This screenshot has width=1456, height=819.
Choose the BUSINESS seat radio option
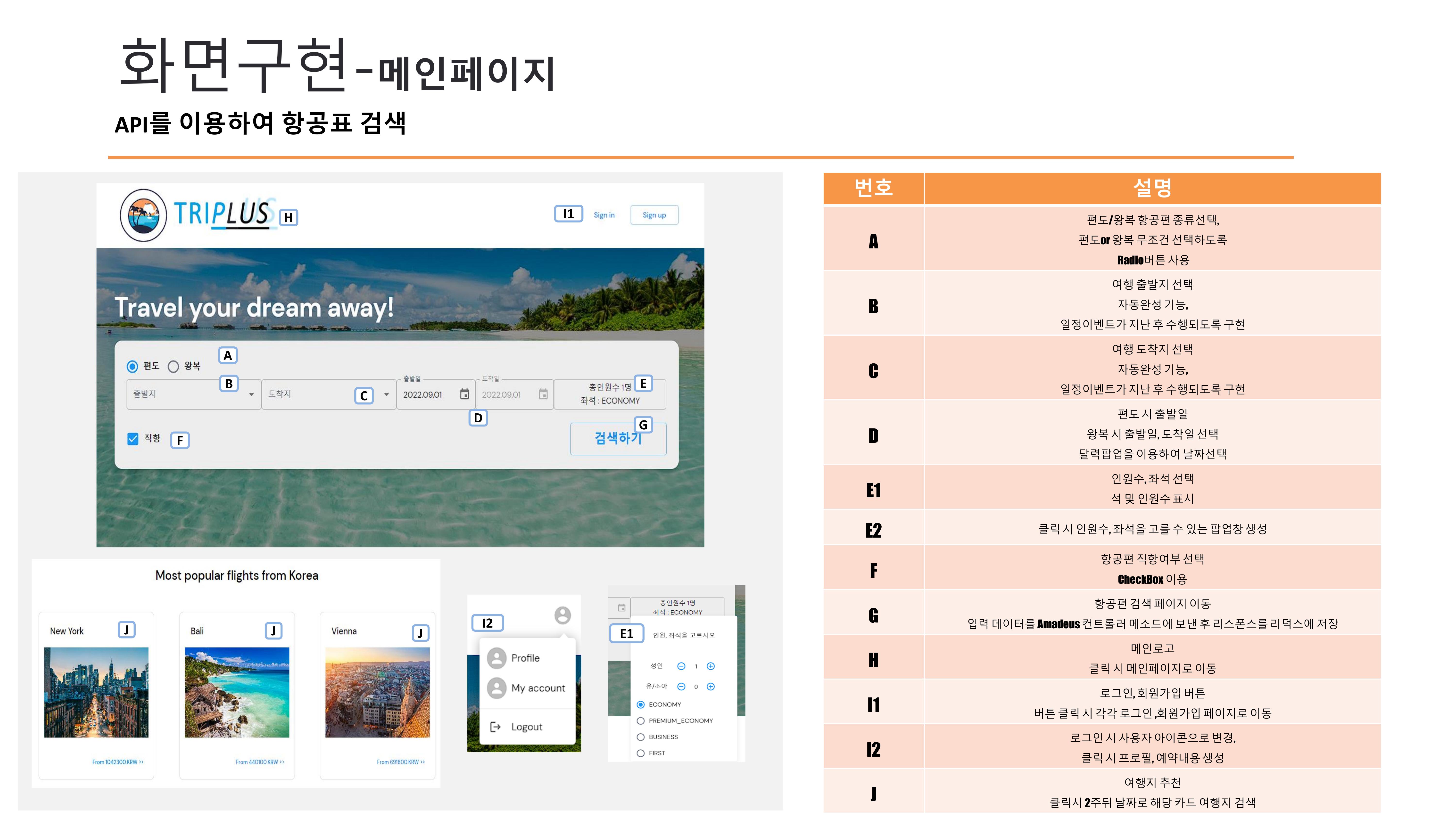point(640,737)
